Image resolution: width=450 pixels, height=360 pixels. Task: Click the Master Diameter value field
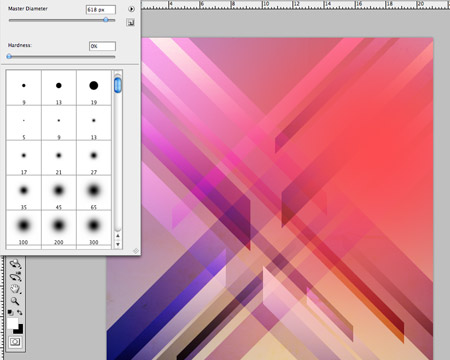pyautogui.click(x=101, y=10)
